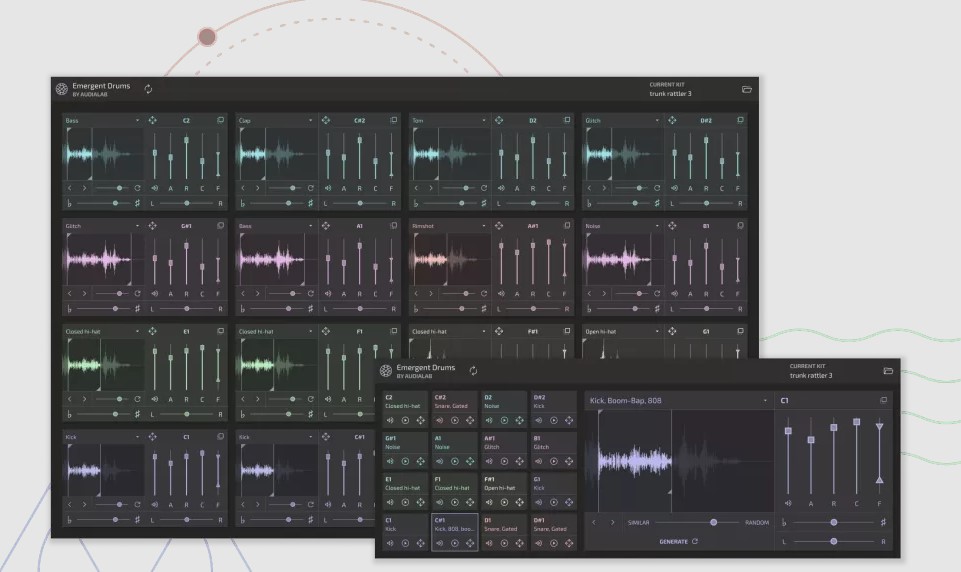Click the drag-arrows icon on the back window Glitch G#1 pad
Screen dimensions: 961x572
[x=153, y=226]
